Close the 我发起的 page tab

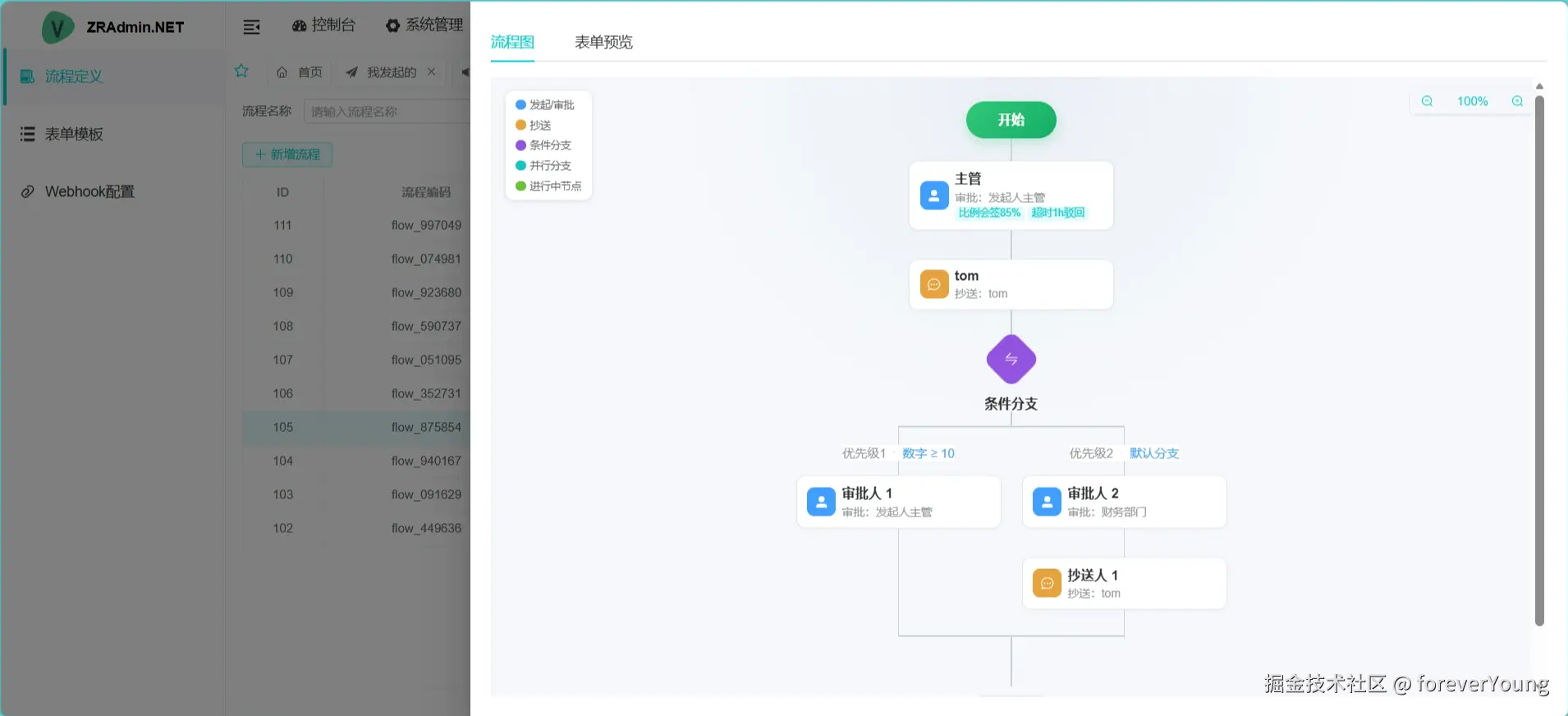[x=431, y=71]
